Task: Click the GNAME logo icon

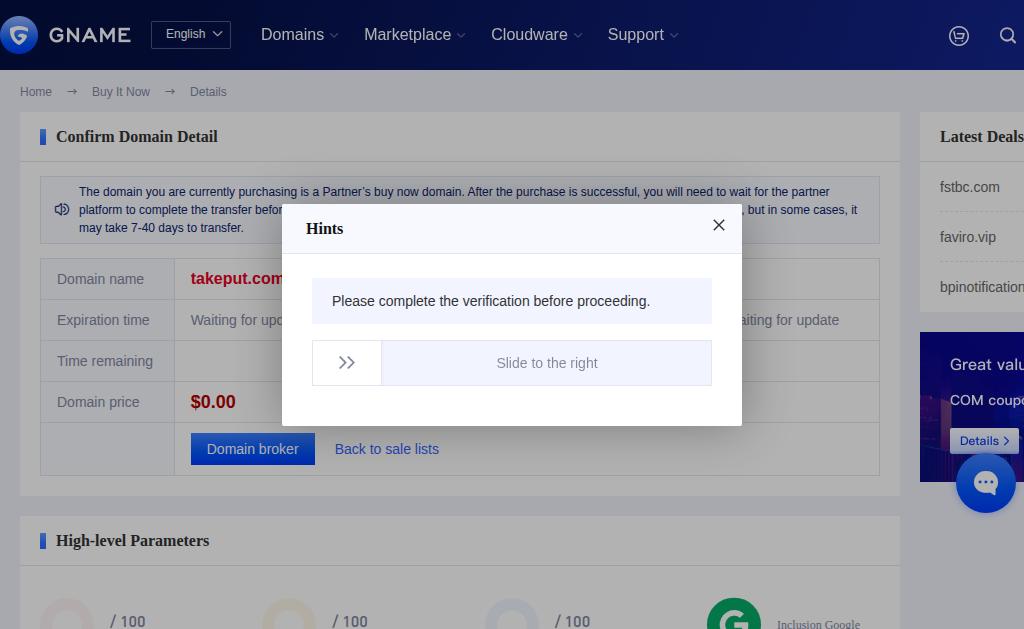Action: click(x=19, y=35)
